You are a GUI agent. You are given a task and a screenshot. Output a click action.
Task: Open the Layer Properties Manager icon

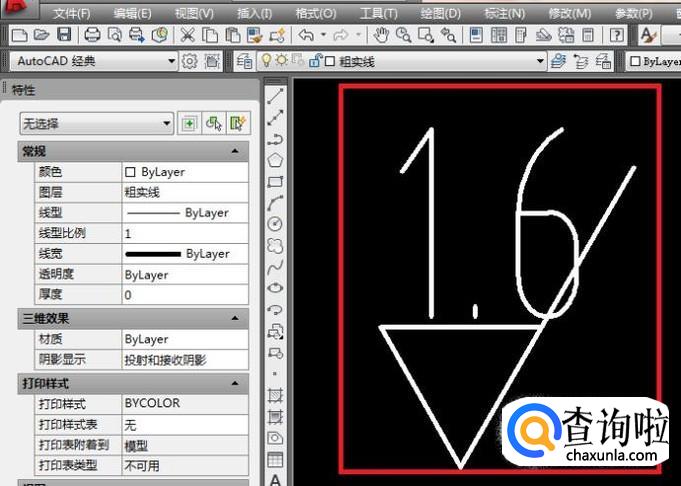245,61
